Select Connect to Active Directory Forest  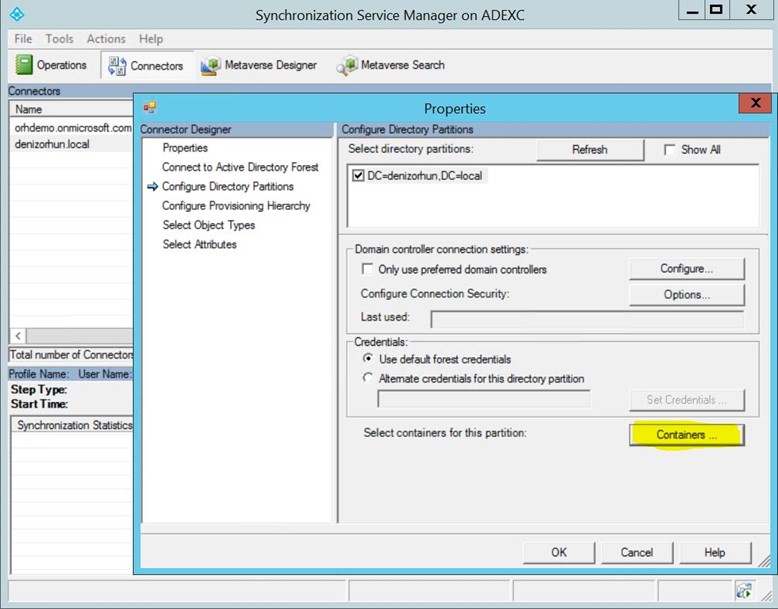[x=240, y=167]
